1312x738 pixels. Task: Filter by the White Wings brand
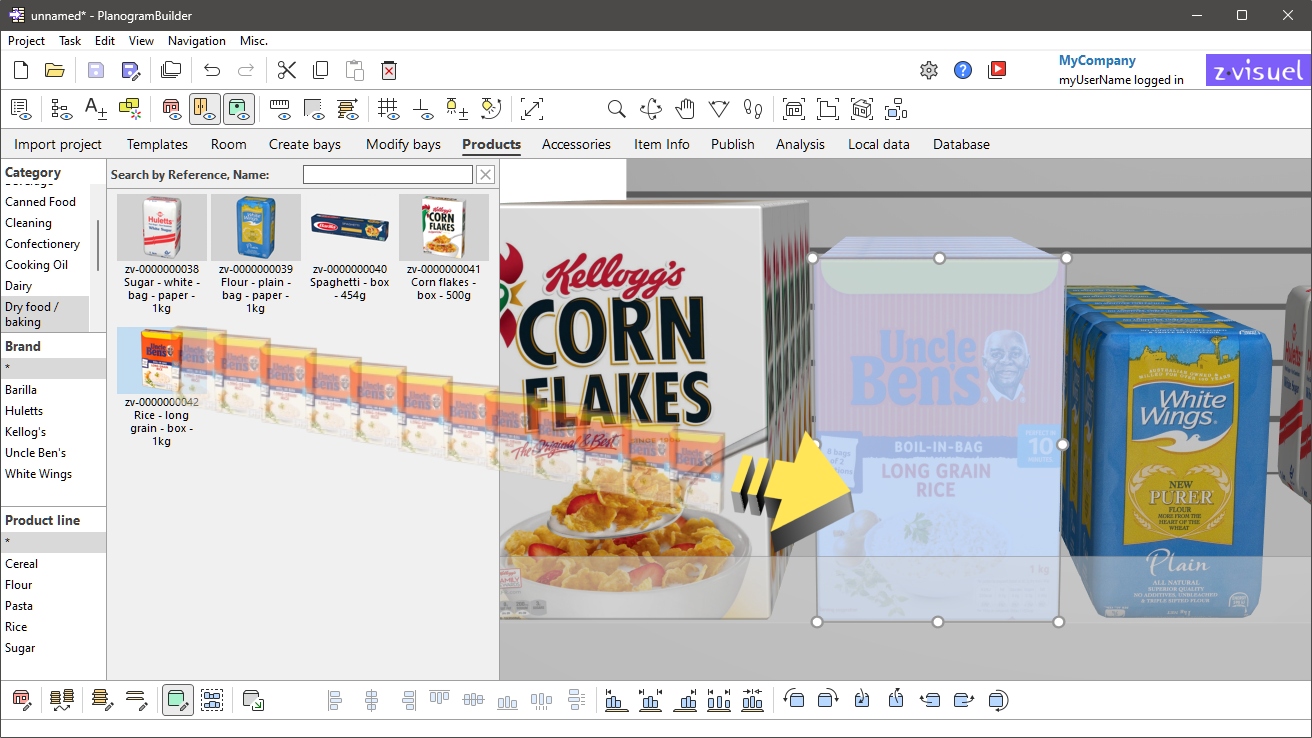[39, 473]
